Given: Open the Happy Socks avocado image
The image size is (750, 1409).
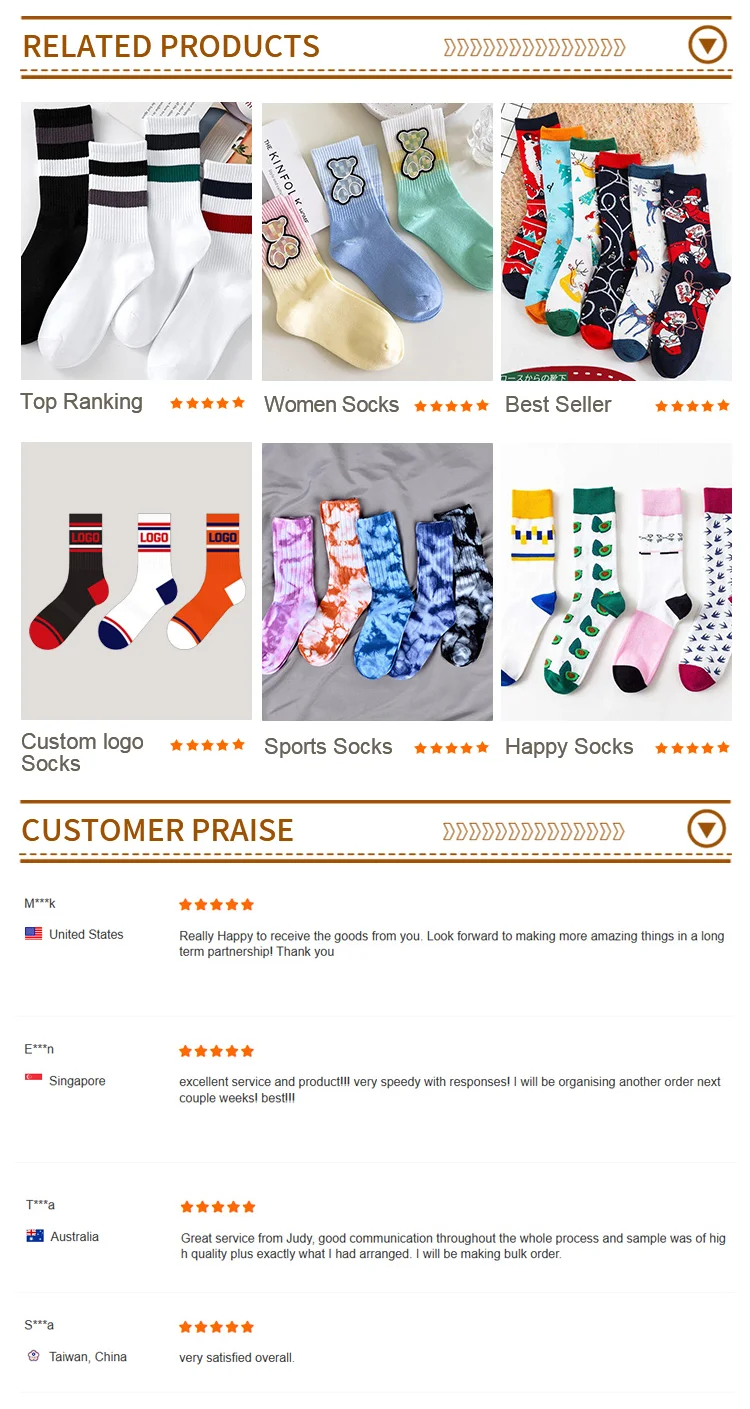Looking at the screenshot, I should point(616,581).
